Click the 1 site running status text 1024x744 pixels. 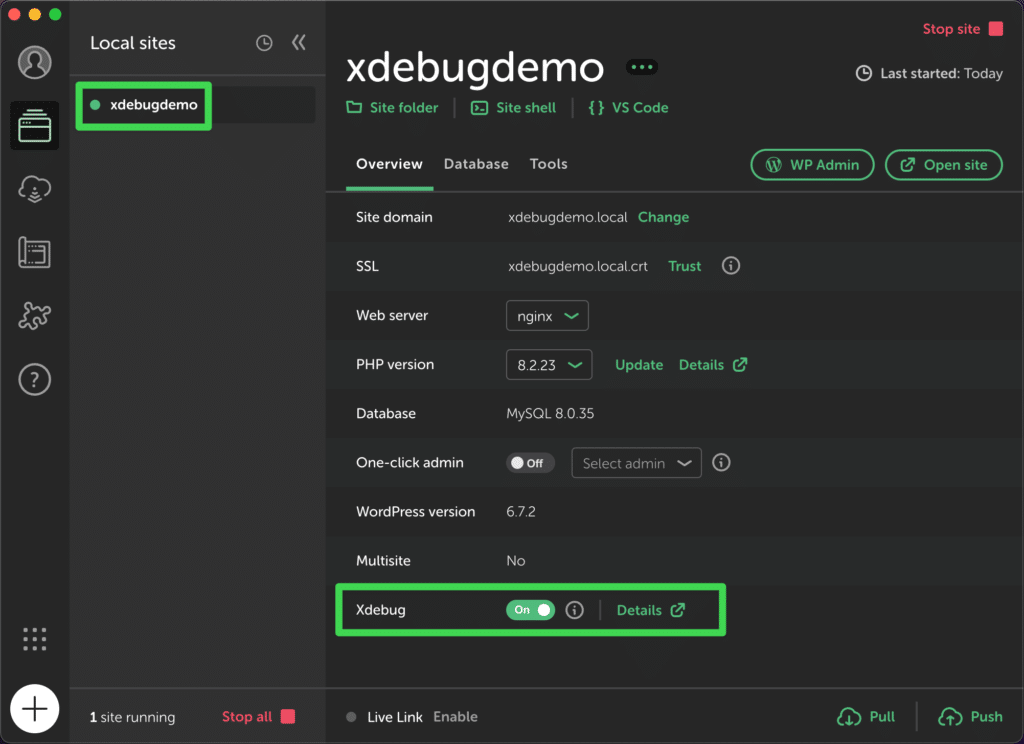(133, 717)
